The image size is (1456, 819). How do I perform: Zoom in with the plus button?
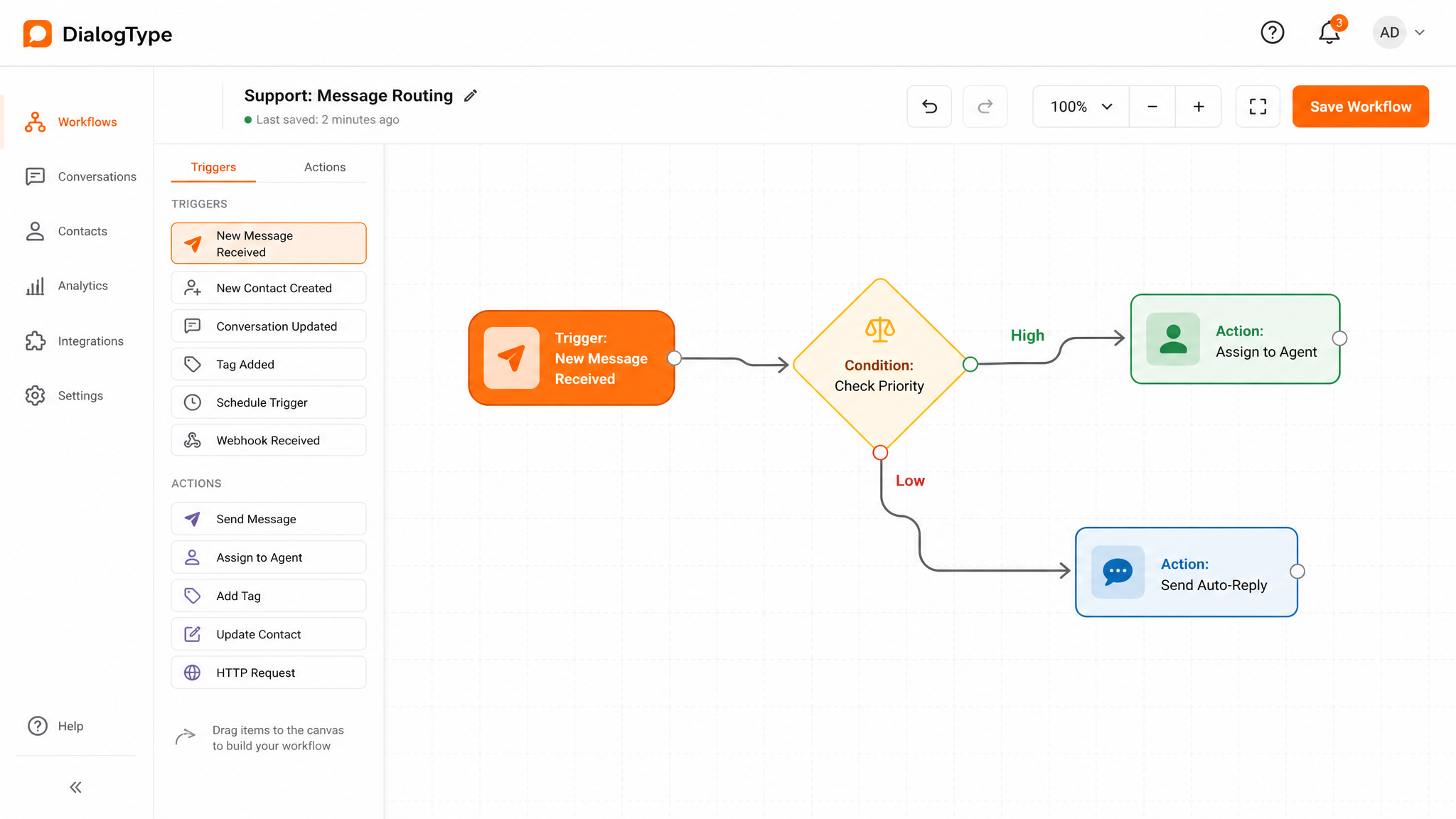click(x=1199, y=107)
